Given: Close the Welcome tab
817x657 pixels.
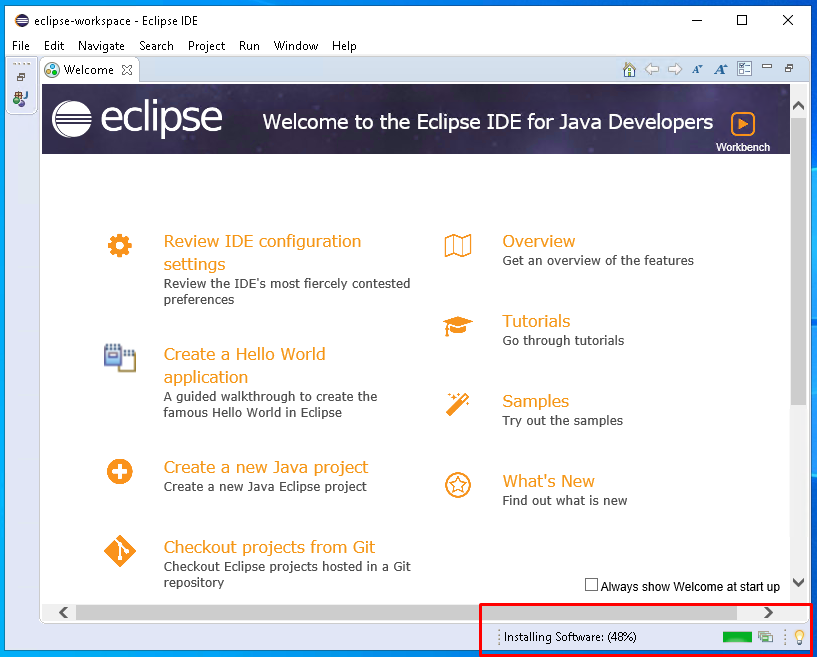Looking at the screenshot, I should point(127,70).
